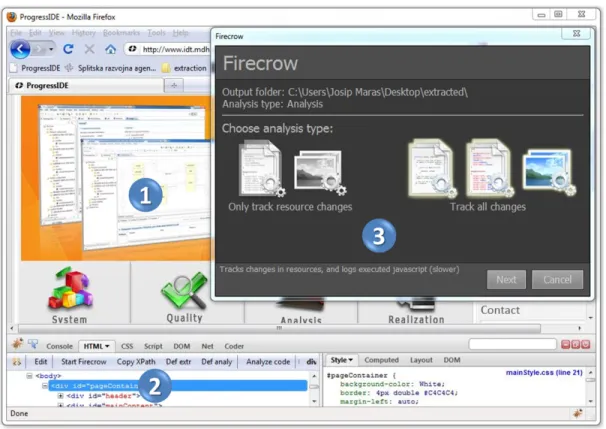Reload the page with the refresh icon
The width and height of the screenshot is (606, 429).
click(68, 49)
